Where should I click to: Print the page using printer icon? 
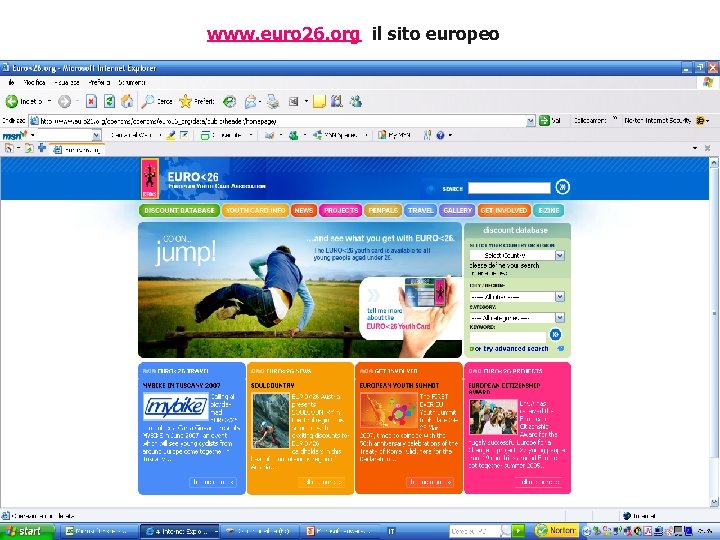(273, 101)
